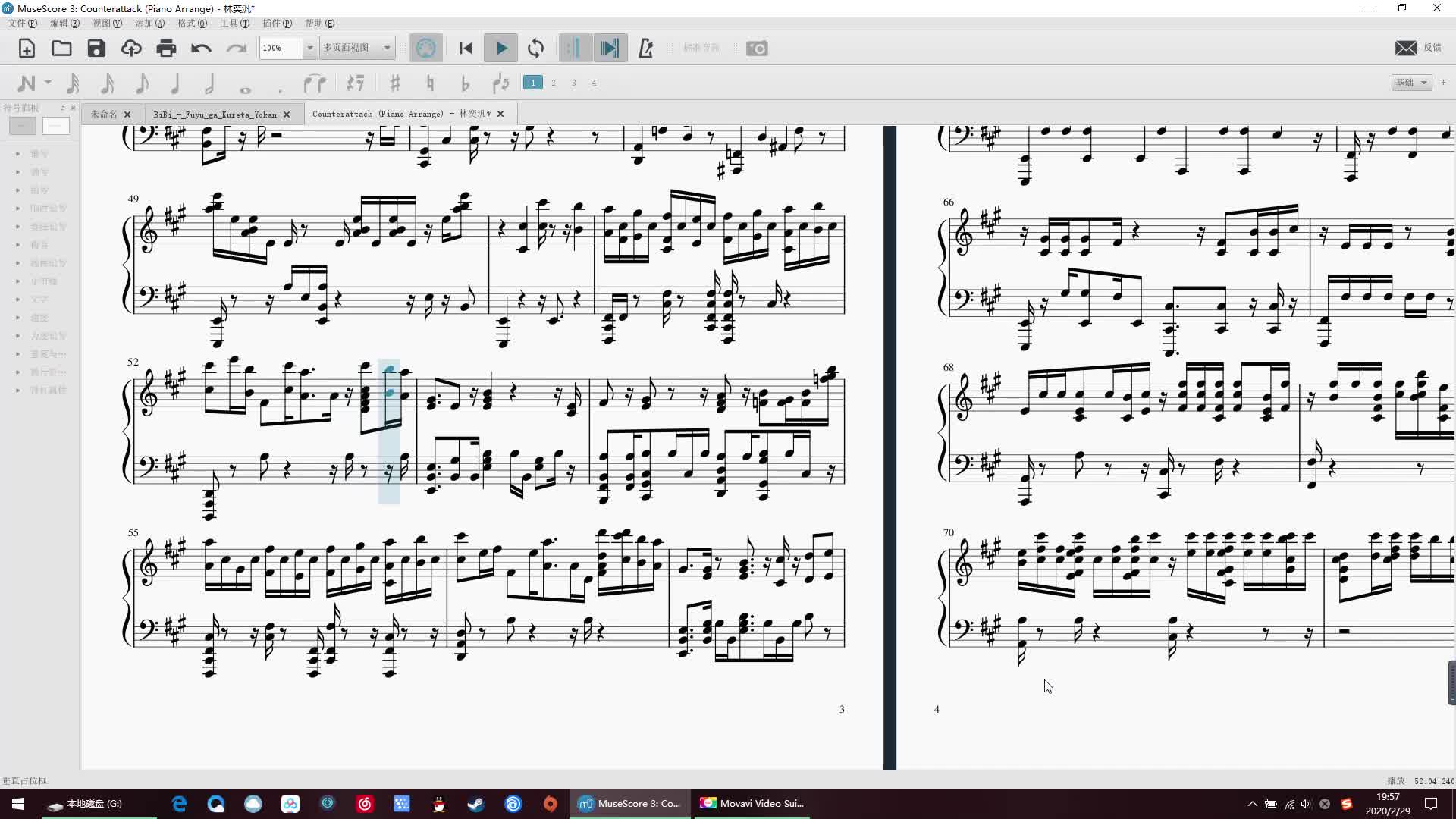Open the 文件(F) File menu

[x=22, y=24]
